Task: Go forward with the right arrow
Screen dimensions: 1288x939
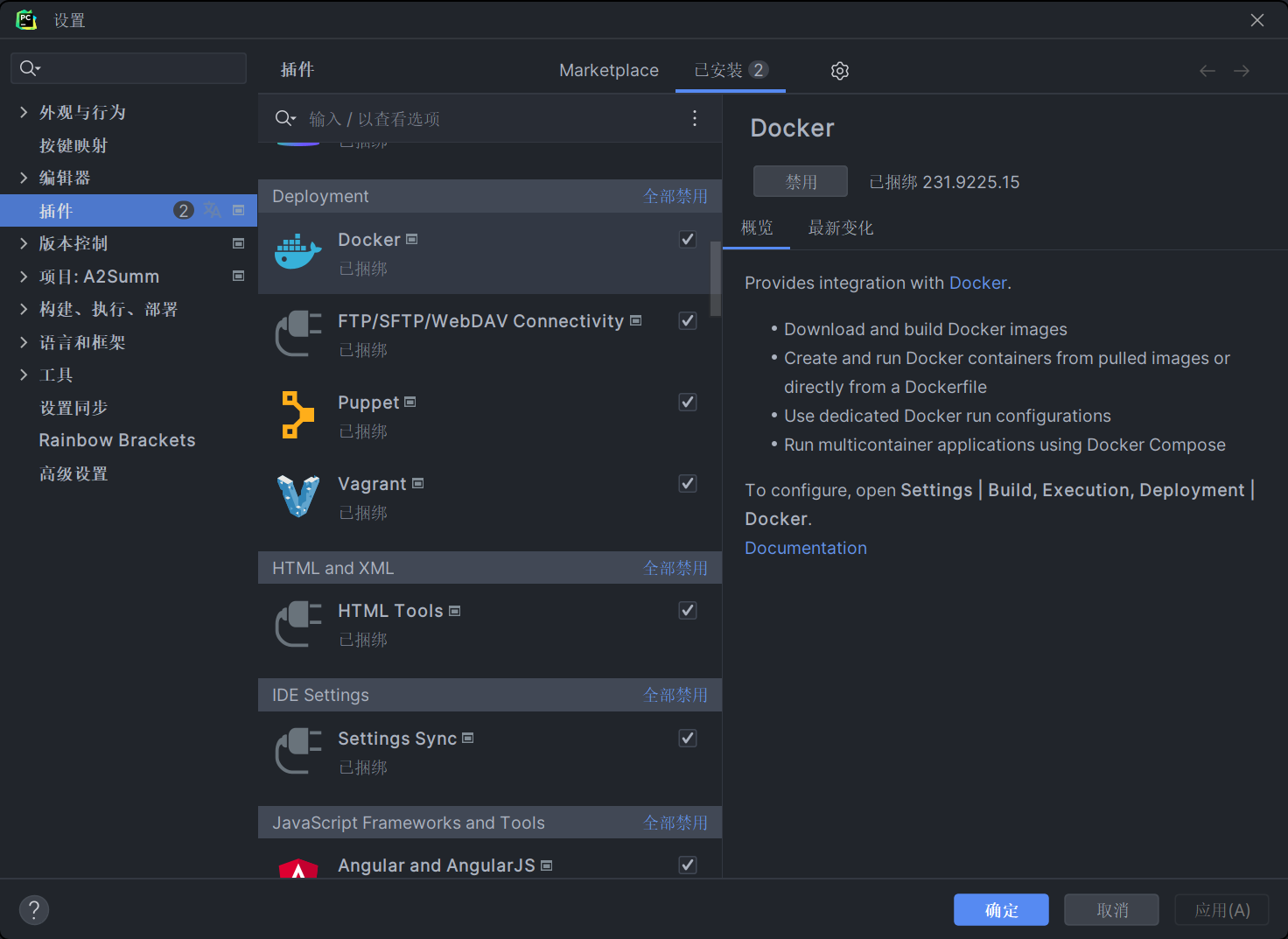Action: click(1242, 71)
